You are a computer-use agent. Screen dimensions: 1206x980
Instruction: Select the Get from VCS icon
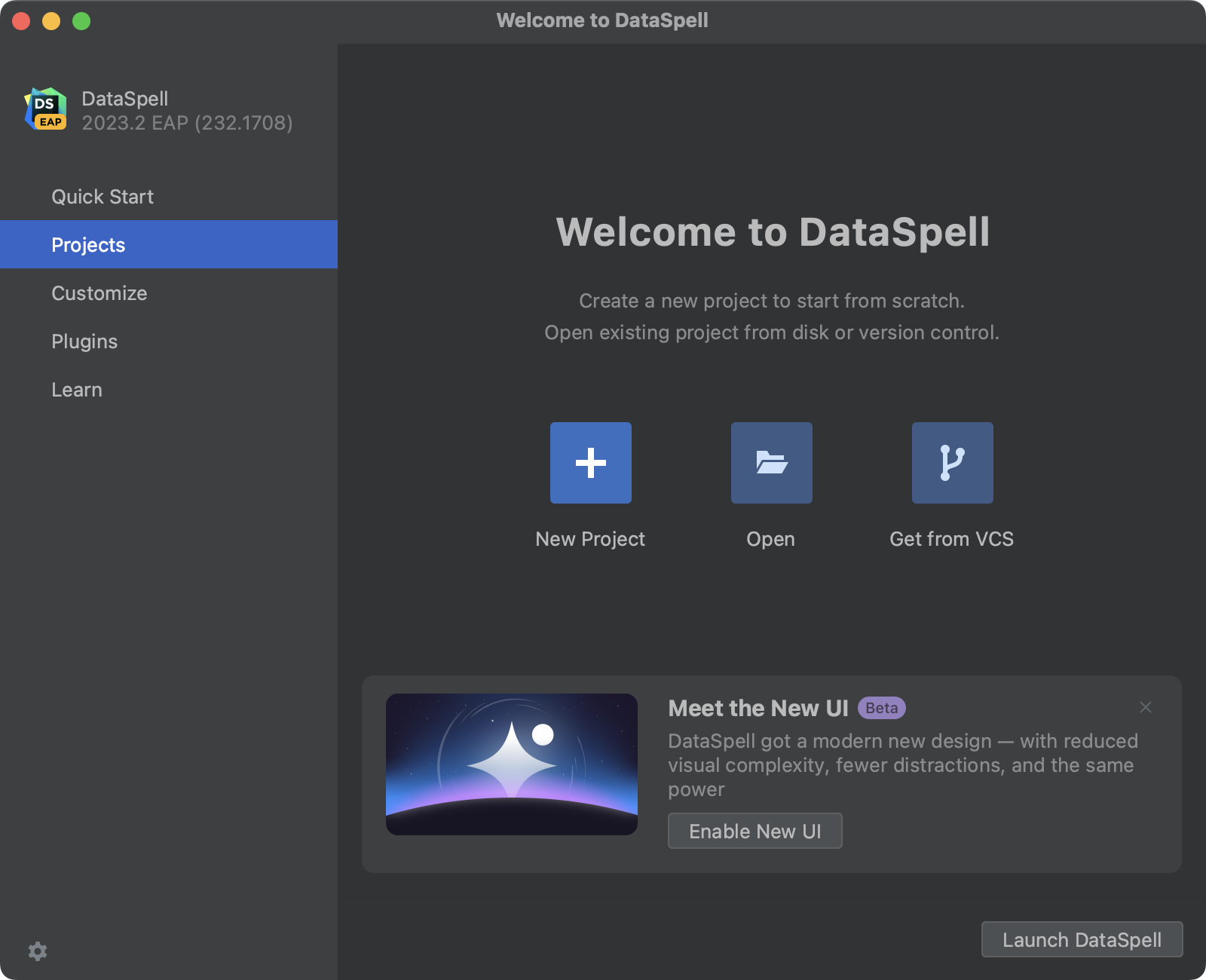(x=952, y=463)
